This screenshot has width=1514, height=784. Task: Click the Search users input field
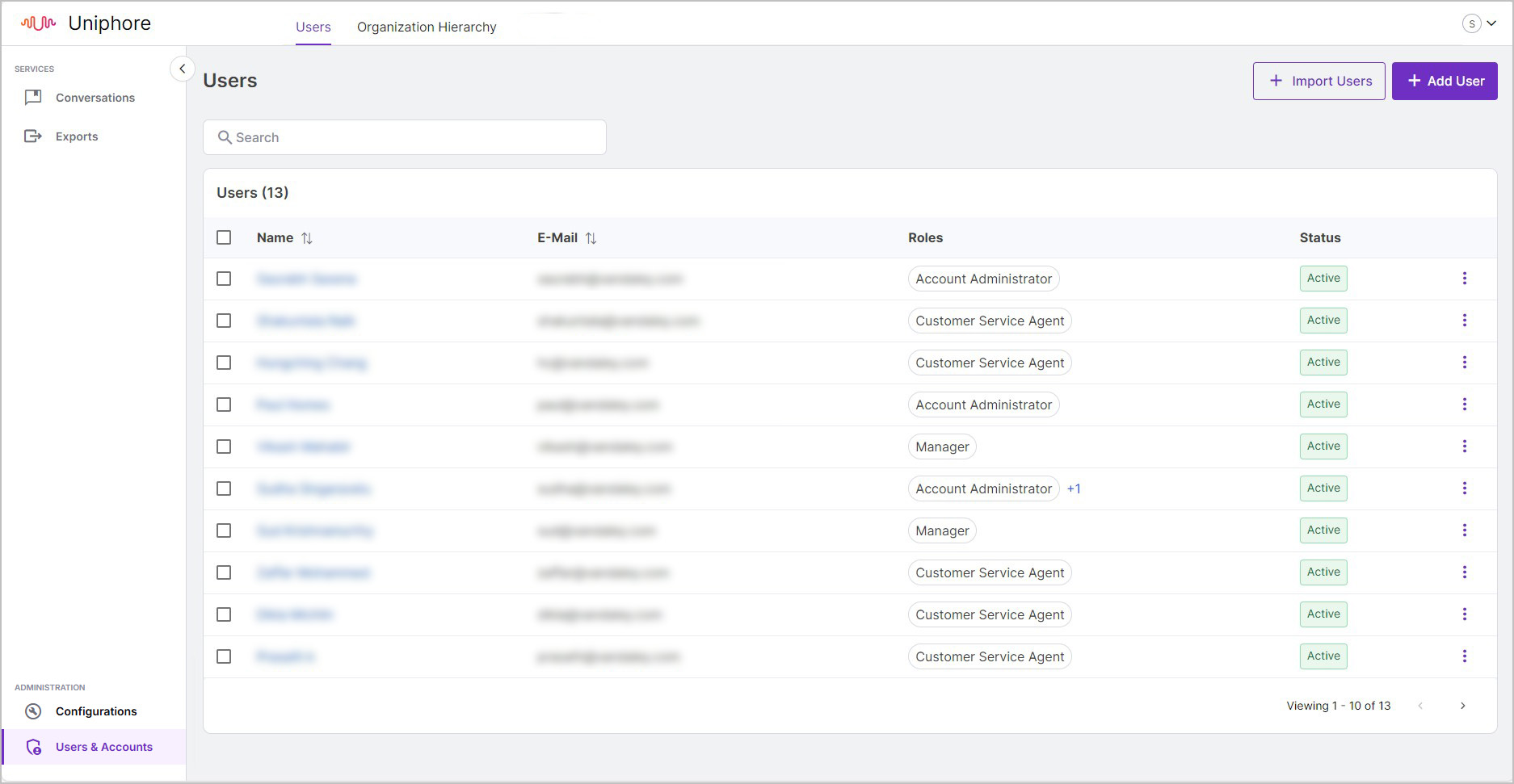coord(405,137)
